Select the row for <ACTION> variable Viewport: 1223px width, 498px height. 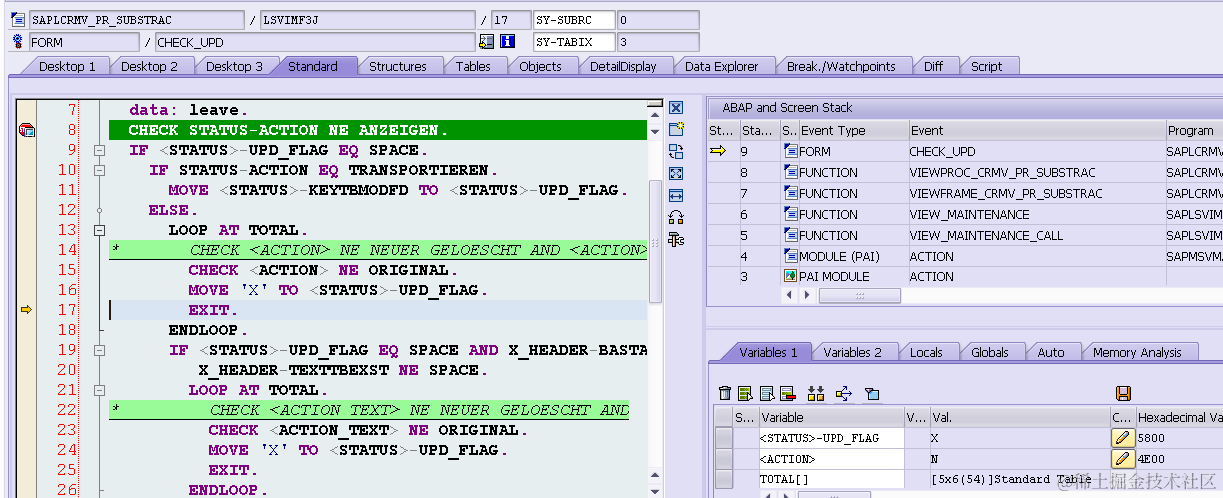coord(724,459)
